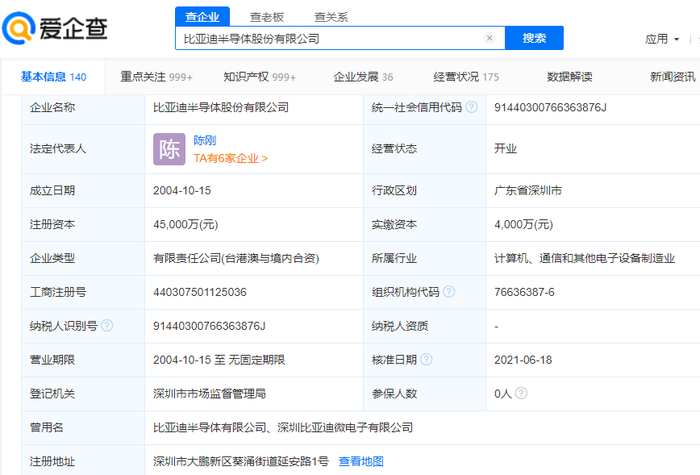Open the 重点关注 999+ tab
700x475 pixels.
click(156, 77)
